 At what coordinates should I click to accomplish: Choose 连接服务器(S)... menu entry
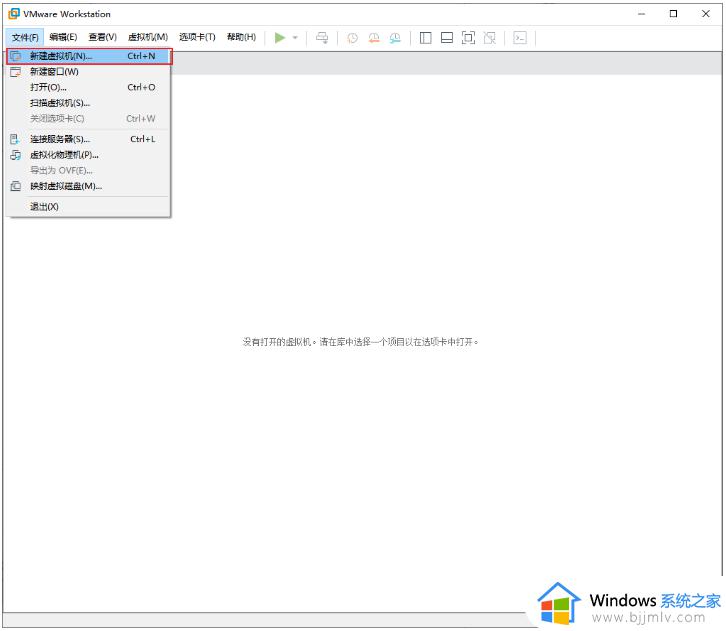tap(89, 139)
